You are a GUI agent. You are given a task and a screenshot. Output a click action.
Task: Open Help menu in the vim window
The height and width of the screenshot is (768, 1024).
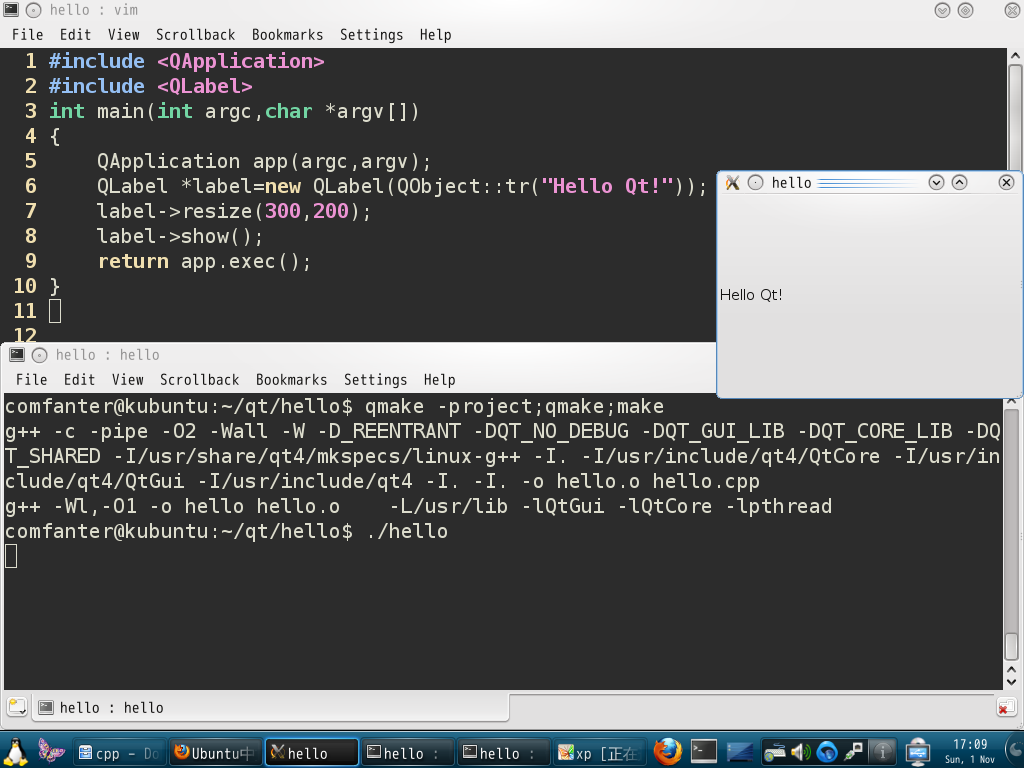click(435, 35)
